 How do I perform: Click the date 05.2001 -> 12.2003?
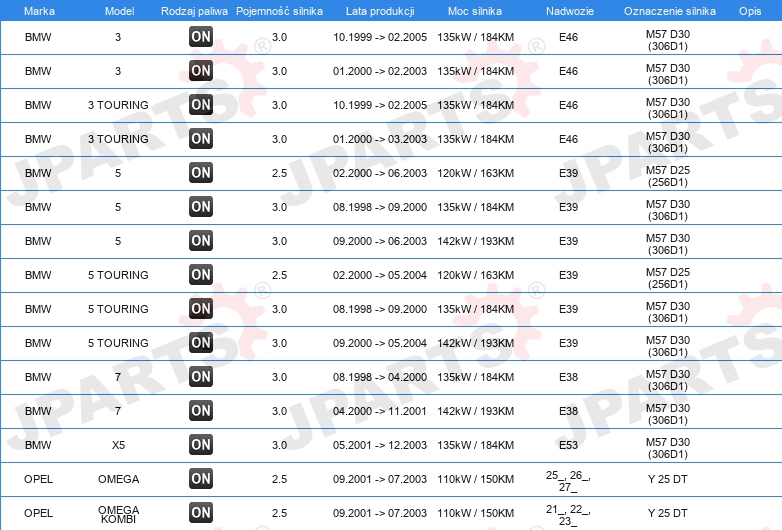380,445
